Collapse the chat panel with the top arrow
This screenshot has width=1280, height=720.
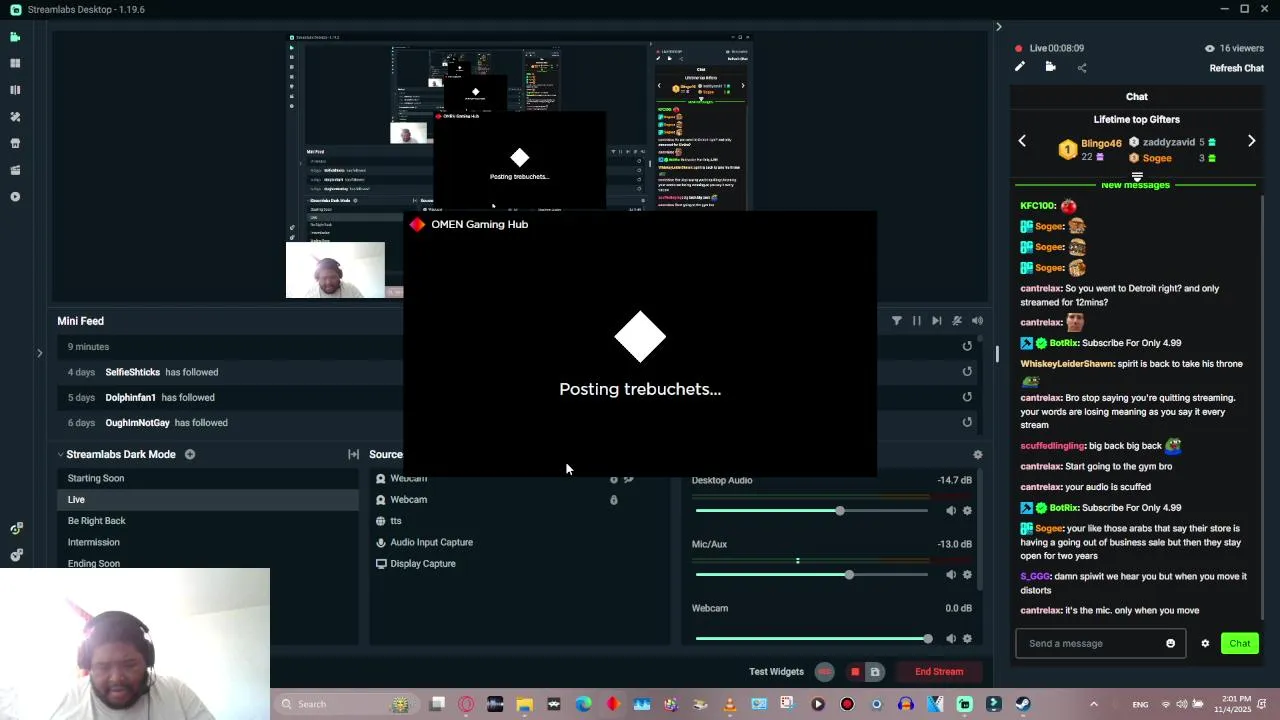click(x=998, y=27)
